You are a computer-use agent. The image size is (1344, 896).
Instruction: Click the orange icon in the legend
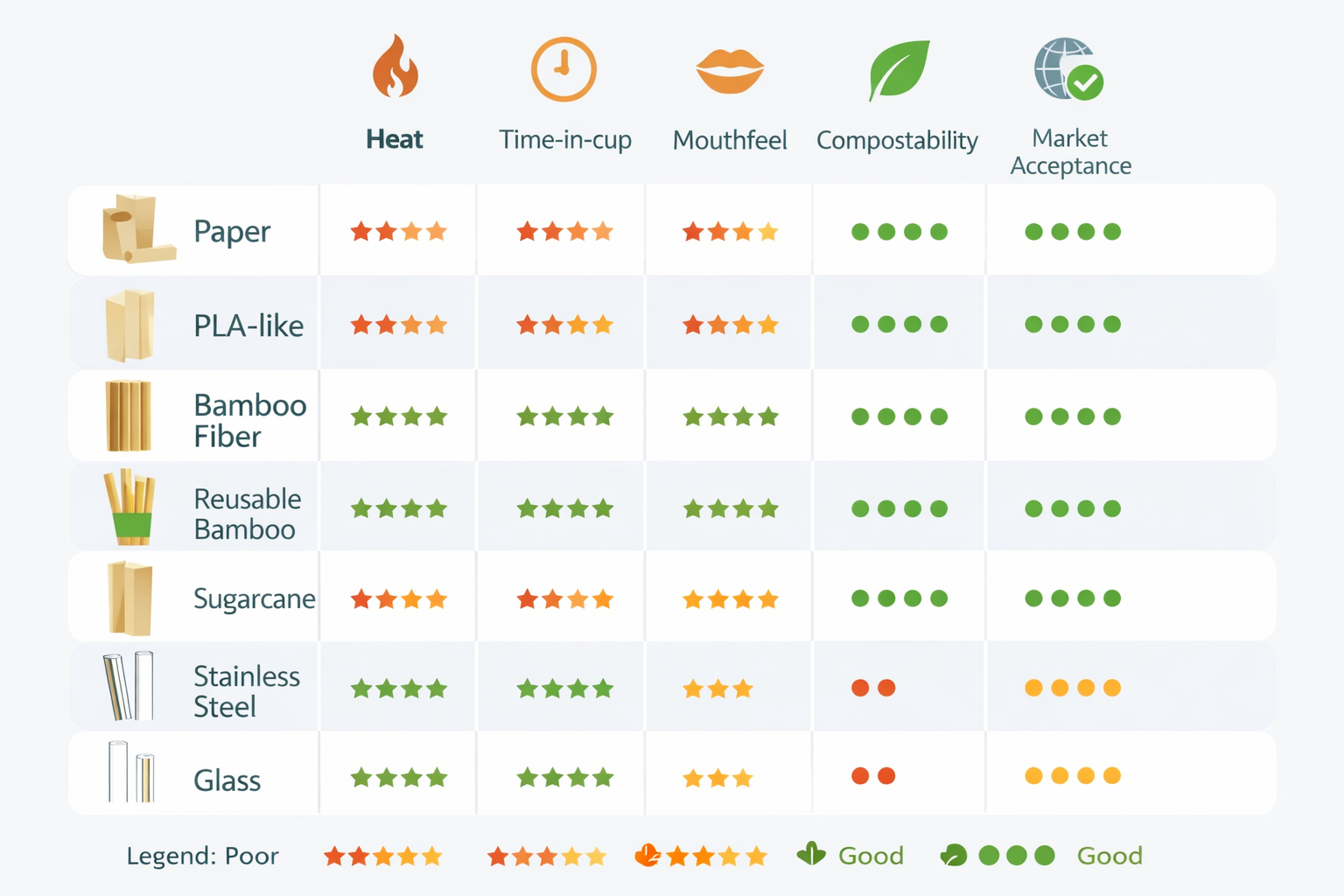pos(647,856)
